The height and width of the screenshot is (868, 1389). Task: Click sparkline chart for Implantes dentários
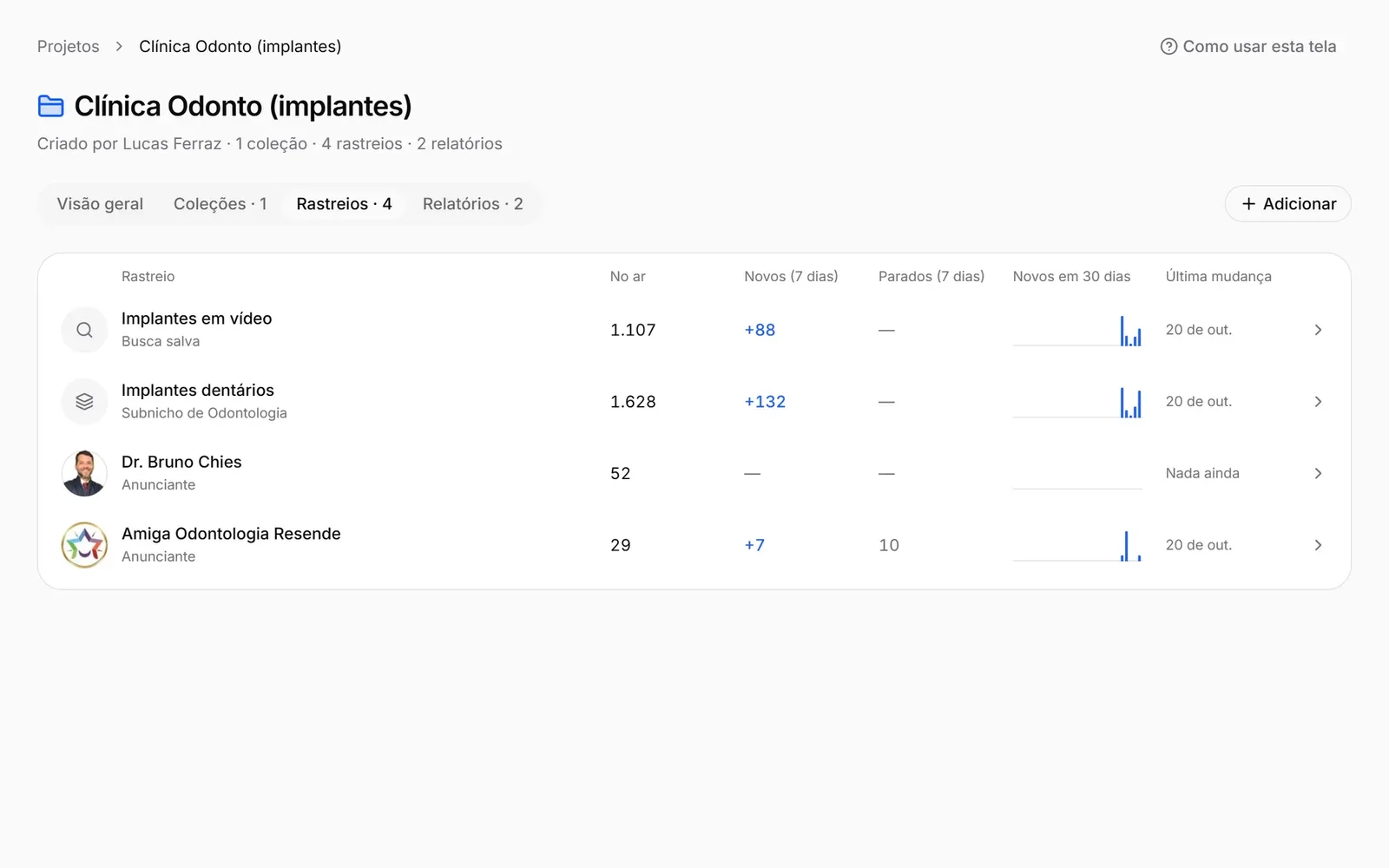1076,403
